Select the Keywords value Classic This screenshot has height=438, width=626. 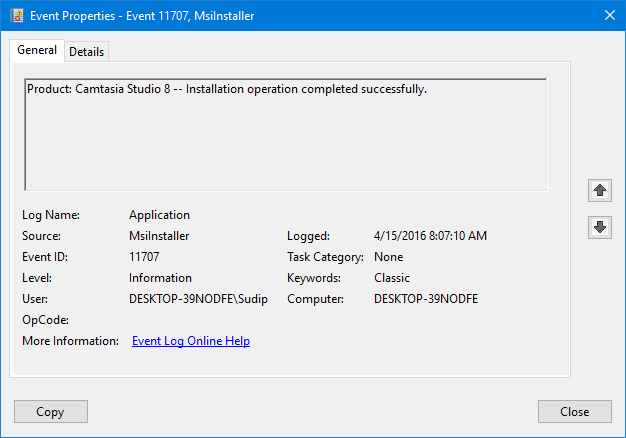pyautogui.click(x=392, y=278)
